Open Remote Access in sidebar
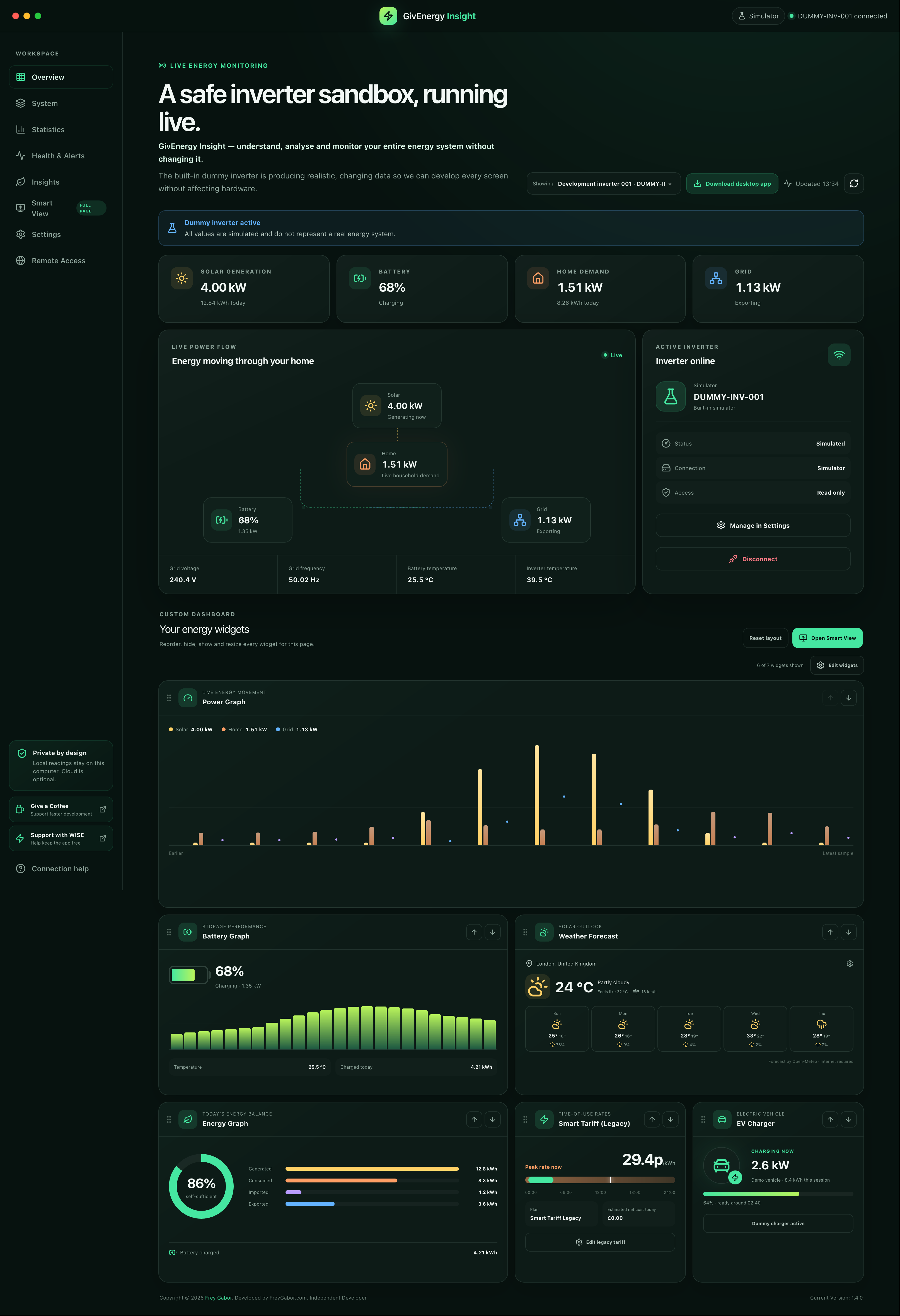The image size is (900, 1316). [61, 260]
